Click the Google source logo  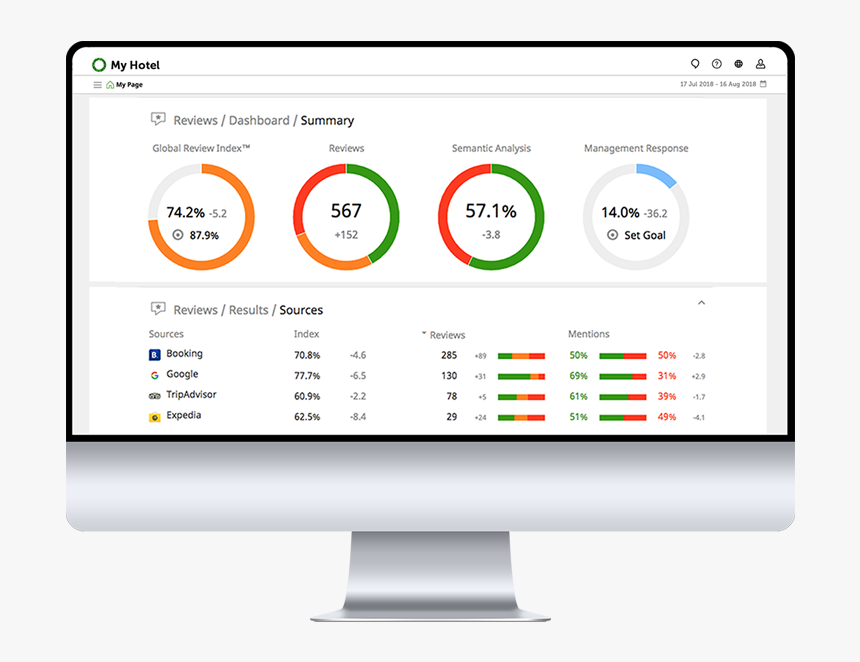155,375
